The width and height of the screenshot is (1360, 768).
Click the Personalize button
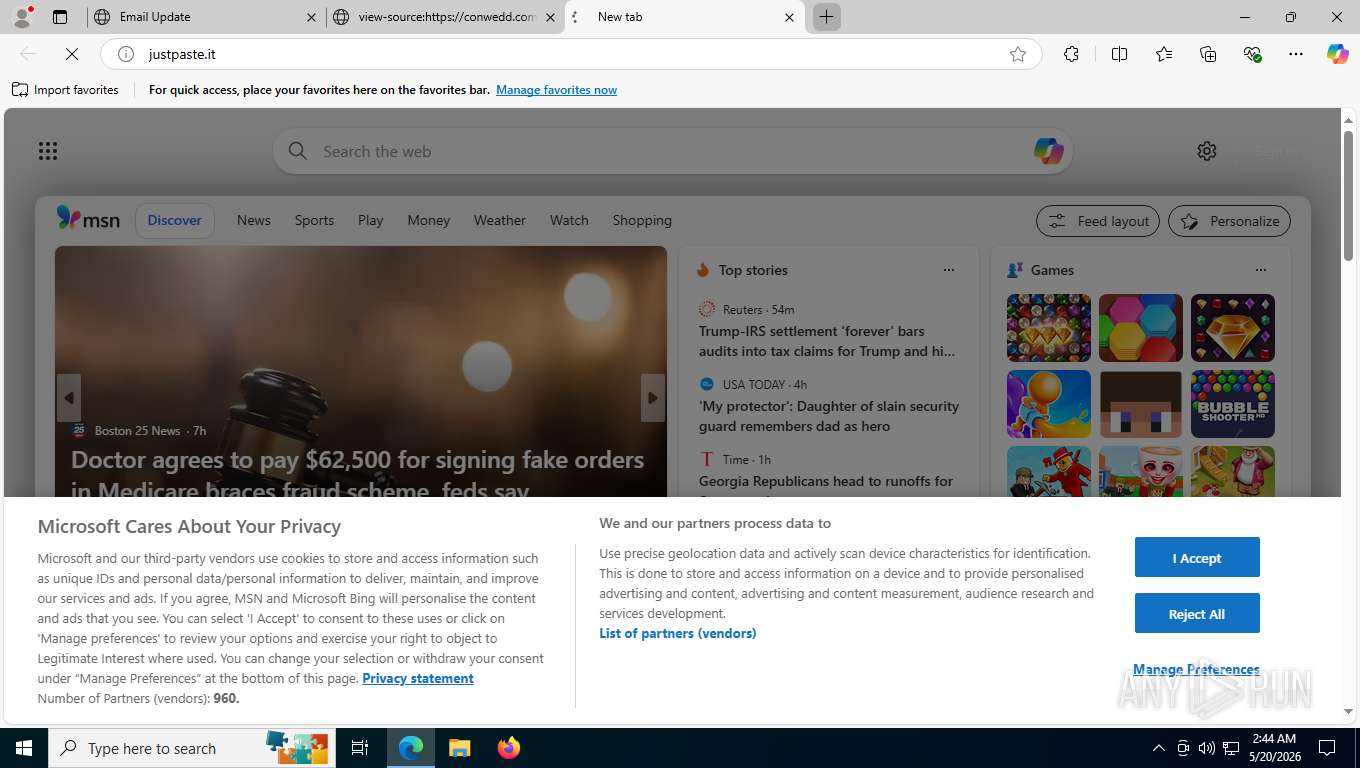coord(1230,221)
